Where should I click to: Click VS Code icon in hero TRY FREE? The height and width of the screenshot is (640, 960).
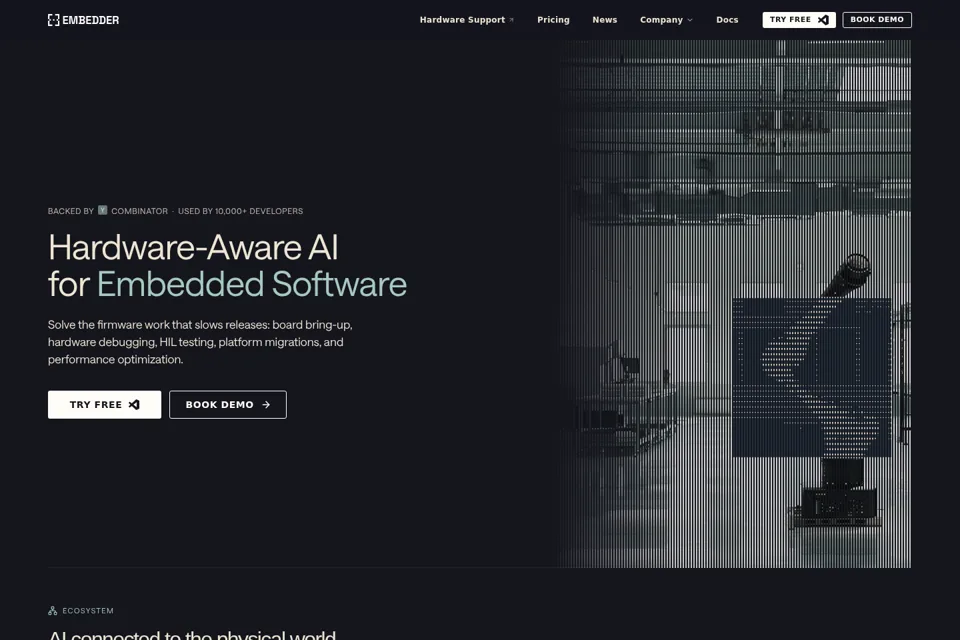(x=134, y=405)
